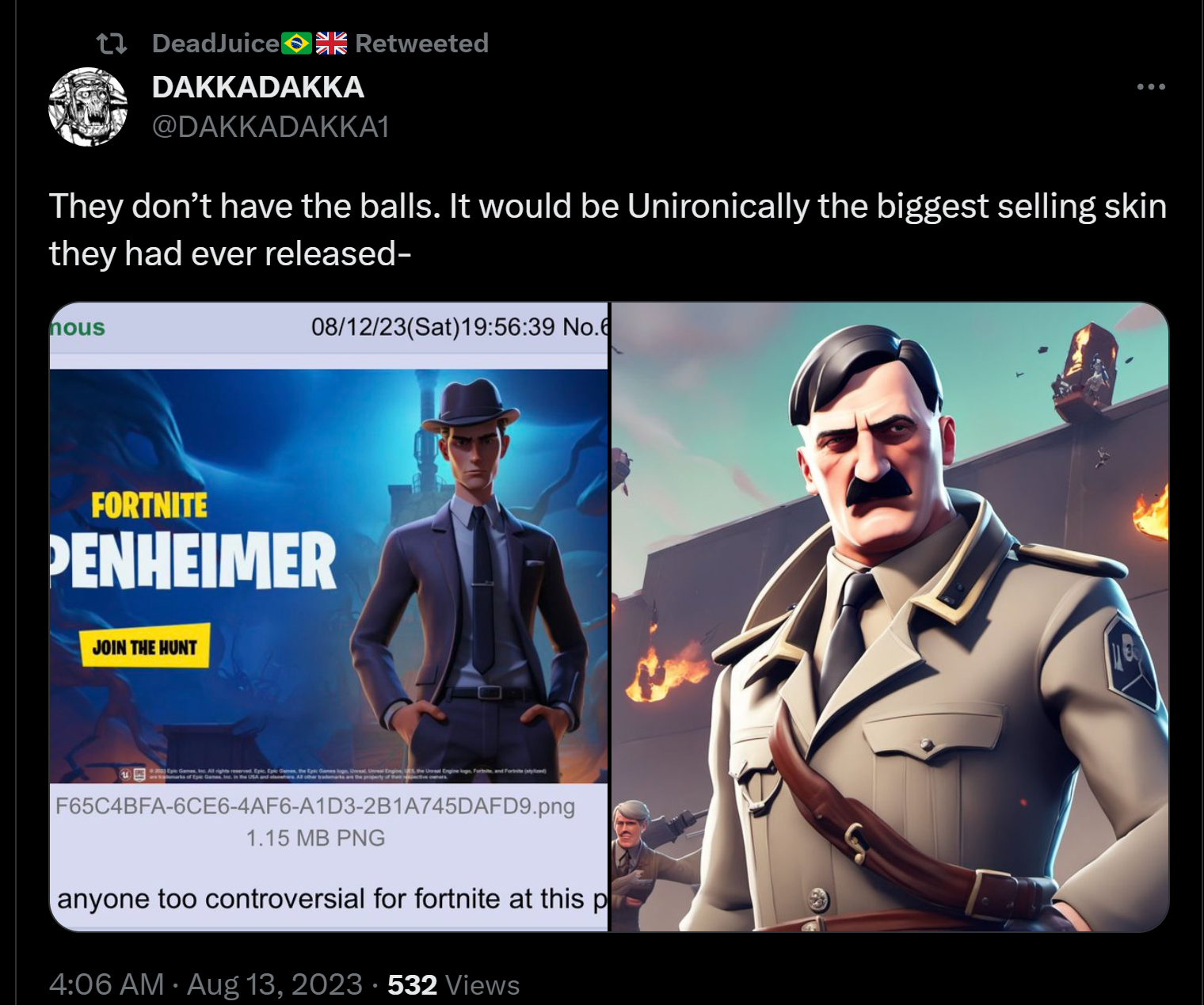Click the 08/12/23(Sat)19:56:39 post date
1204x1005 pixels.
pos(433,326)
